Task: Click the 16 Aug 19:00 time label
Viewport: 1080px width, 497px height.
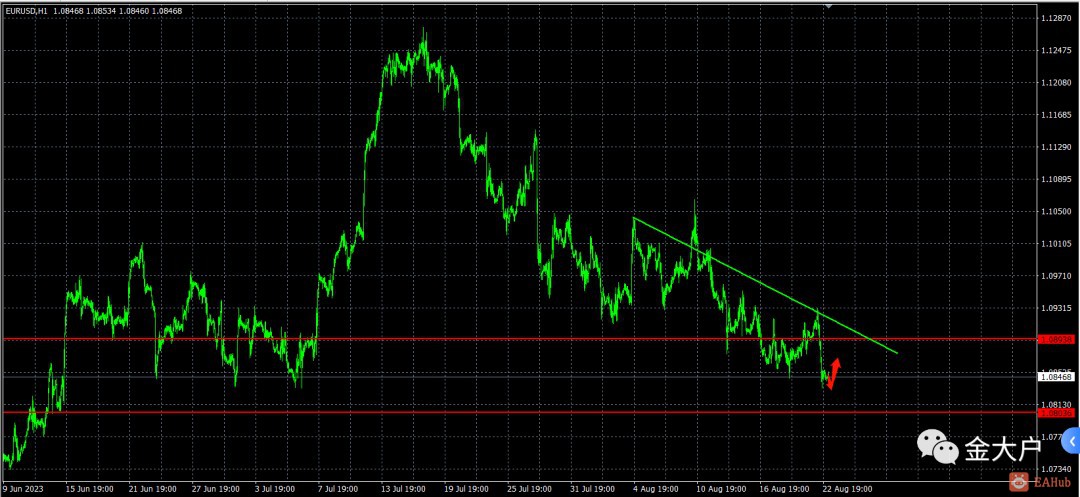Action: click(785, 489)
